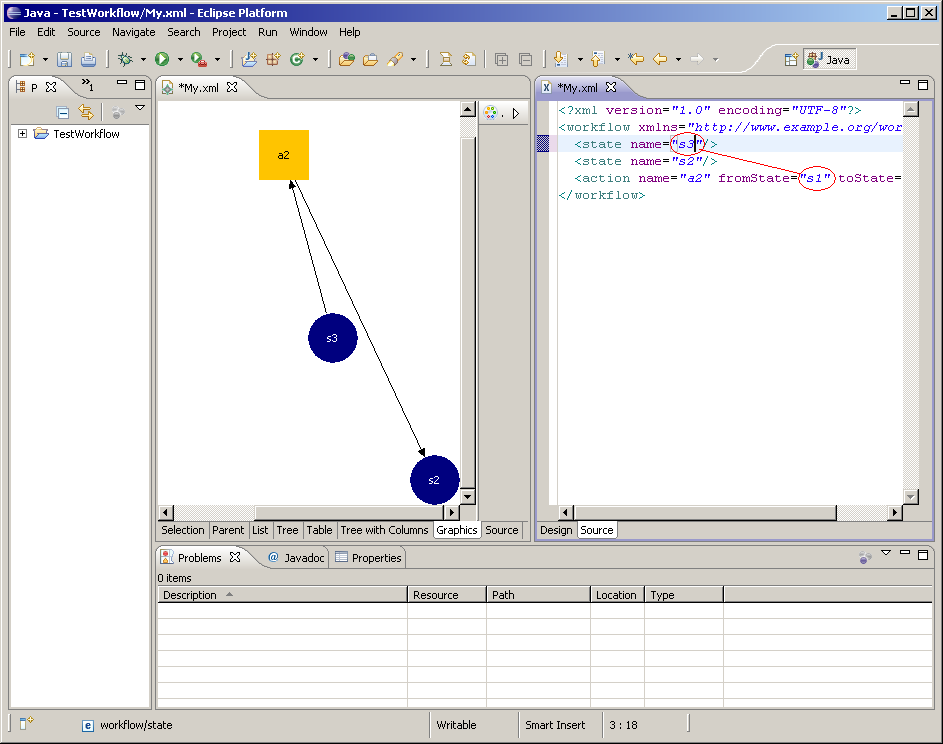
Task: Click the Print toolbar icon
Action: point(89,60)
